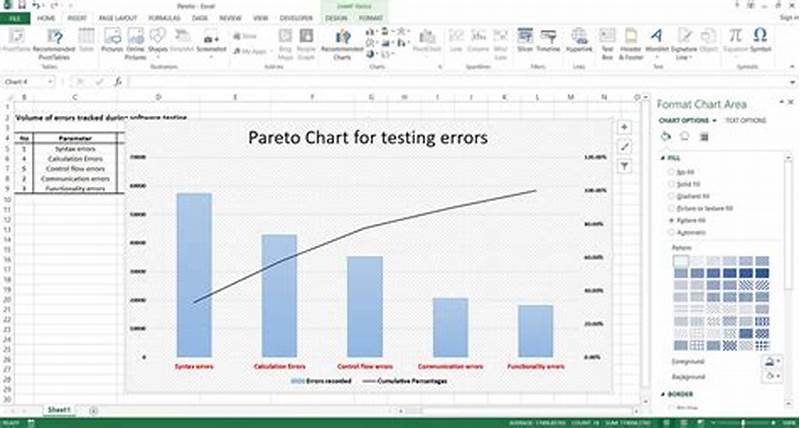Switch to the Page Layout tab
This screenshot has width=800, height=428.
(x=118, y=18)
